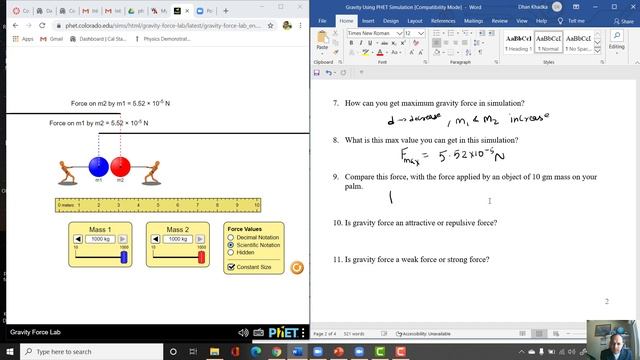Viewport: 640px width, 360px height.
Task: Open Word from Windows taskbar
Action: [x=297, y=351]
